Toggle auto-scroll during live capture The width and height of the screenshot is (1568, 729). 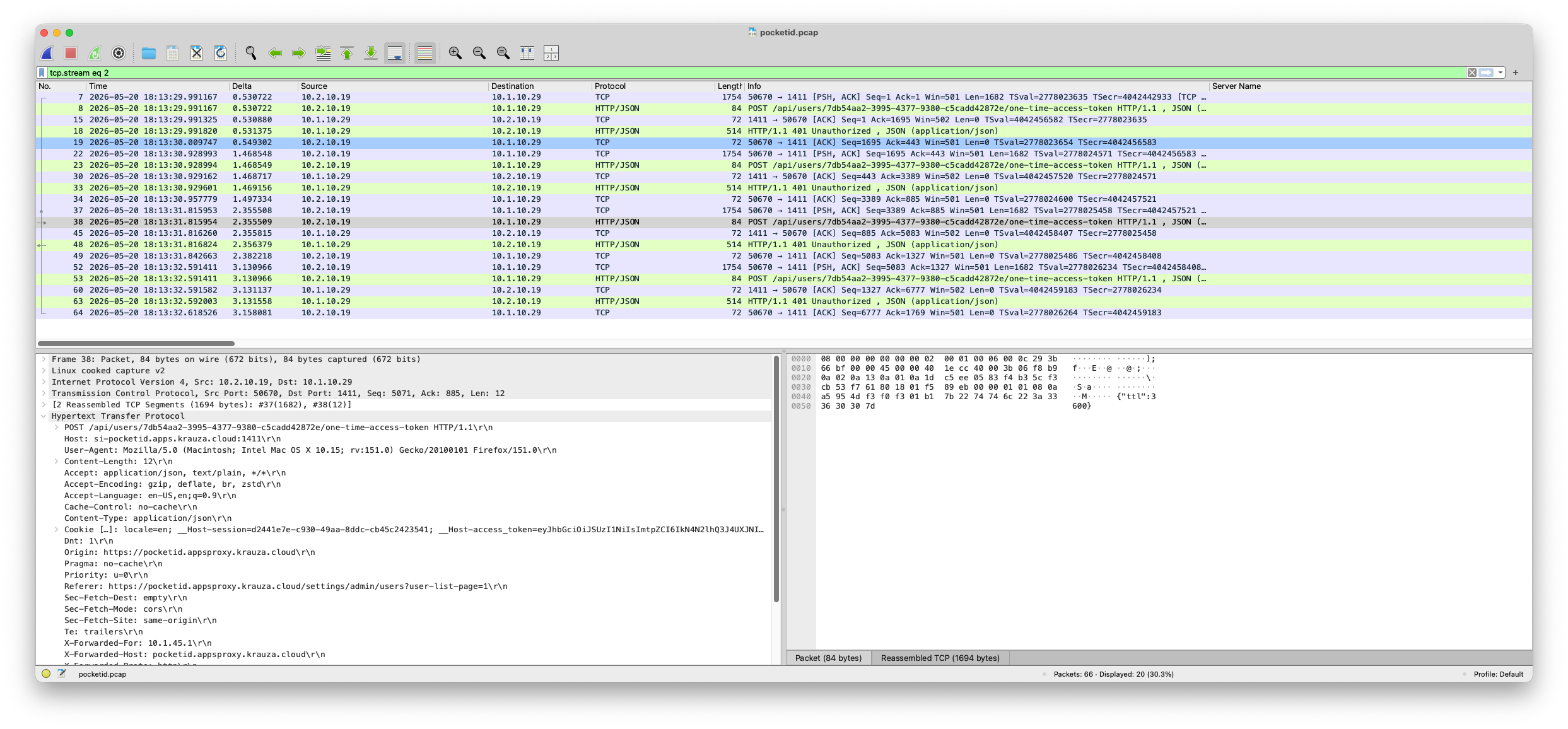pos(395,53)
